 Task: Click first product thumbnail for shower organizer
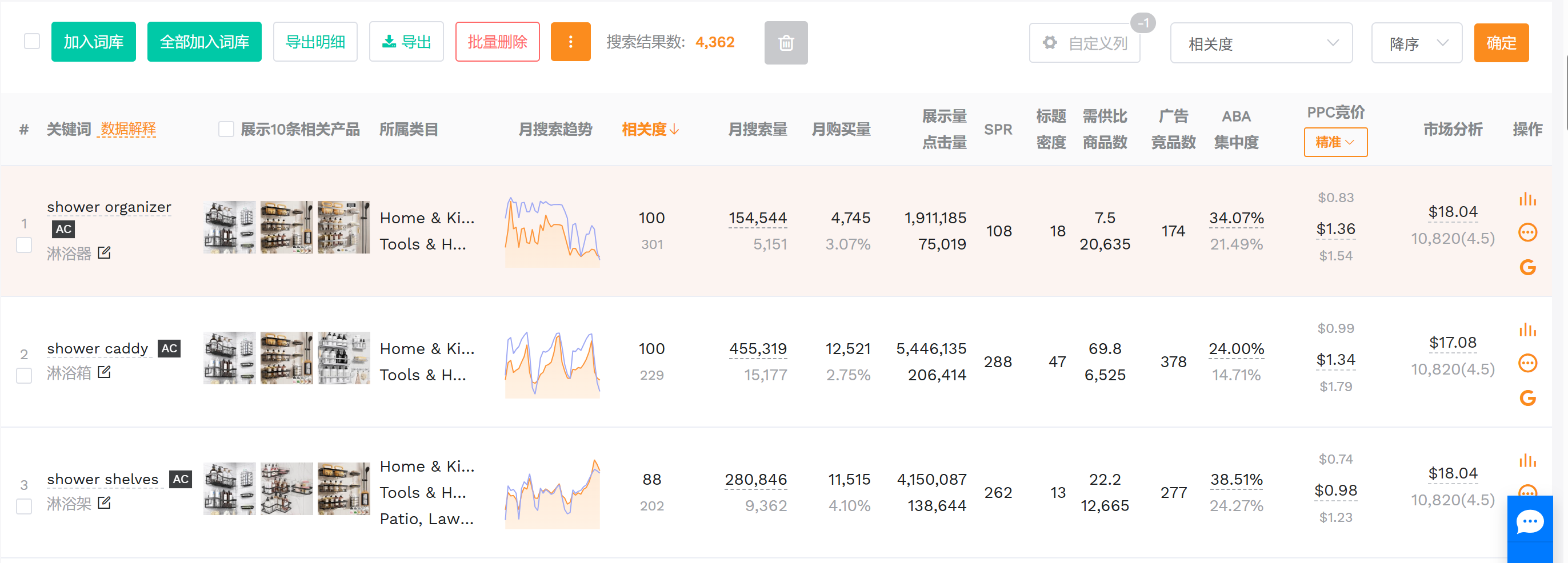point(229,227)
